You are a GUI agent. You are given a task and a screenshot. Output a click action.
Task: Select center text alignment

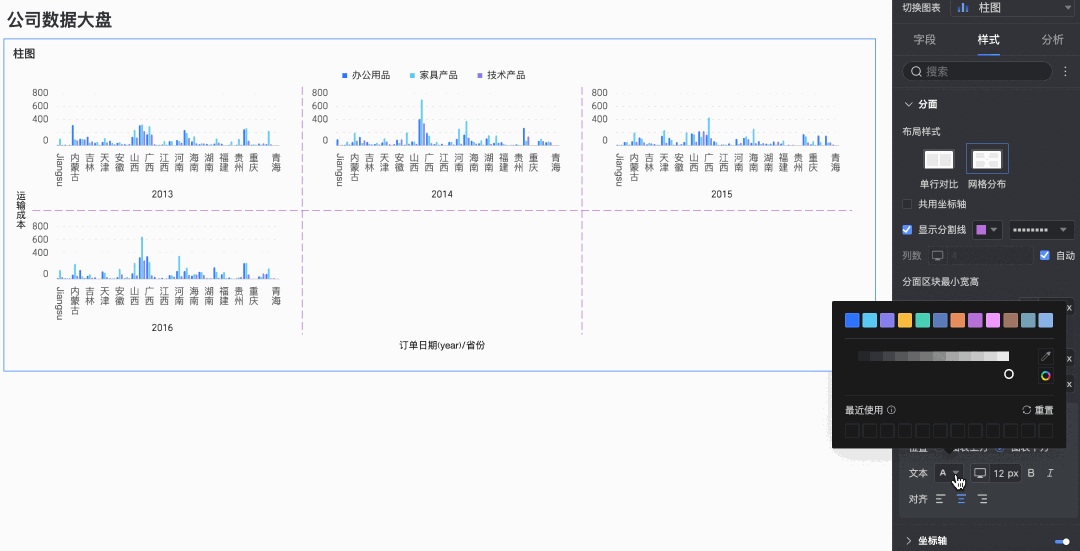[962, 499]
